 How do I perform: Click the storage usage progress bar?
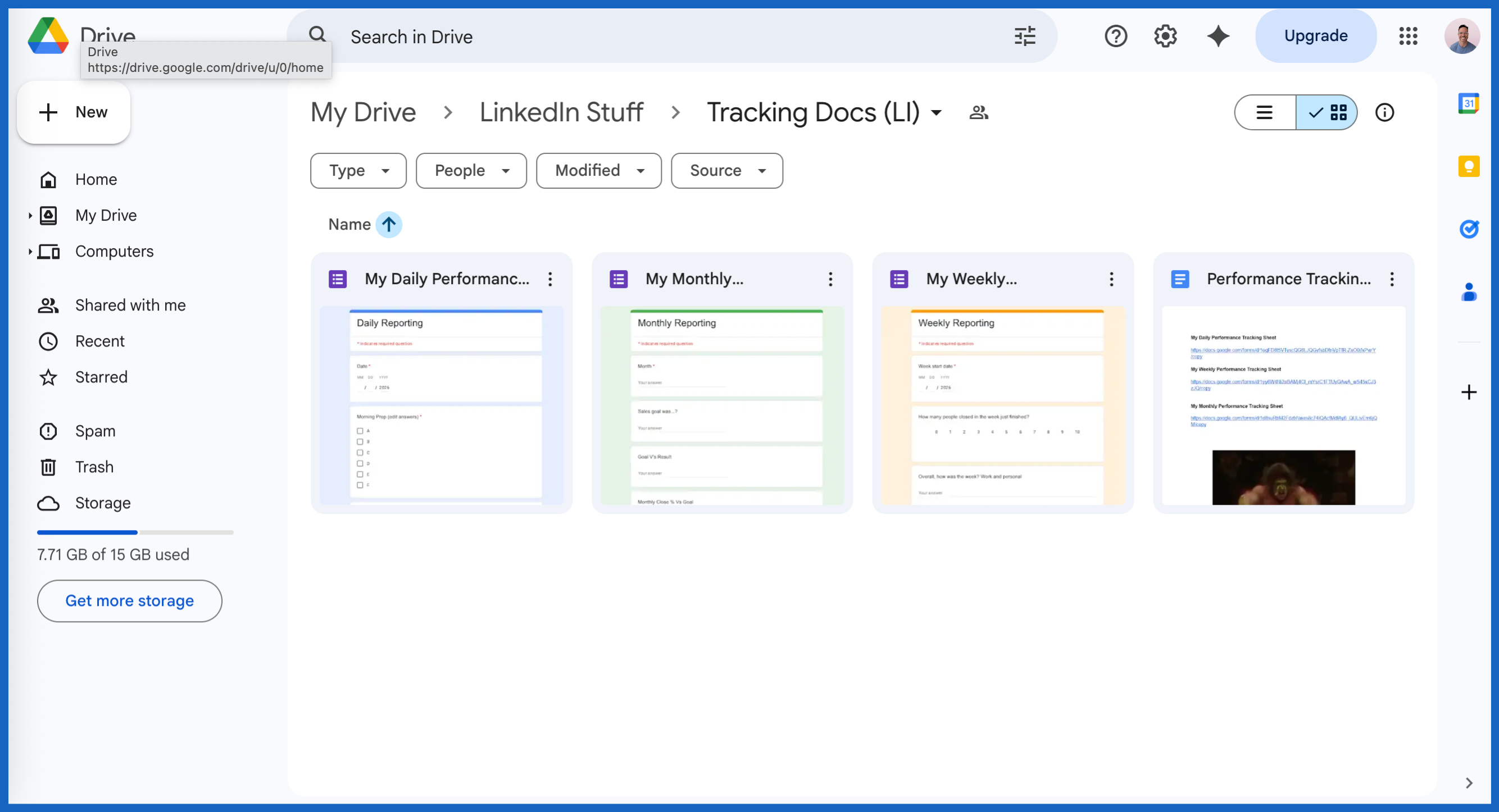135,532
